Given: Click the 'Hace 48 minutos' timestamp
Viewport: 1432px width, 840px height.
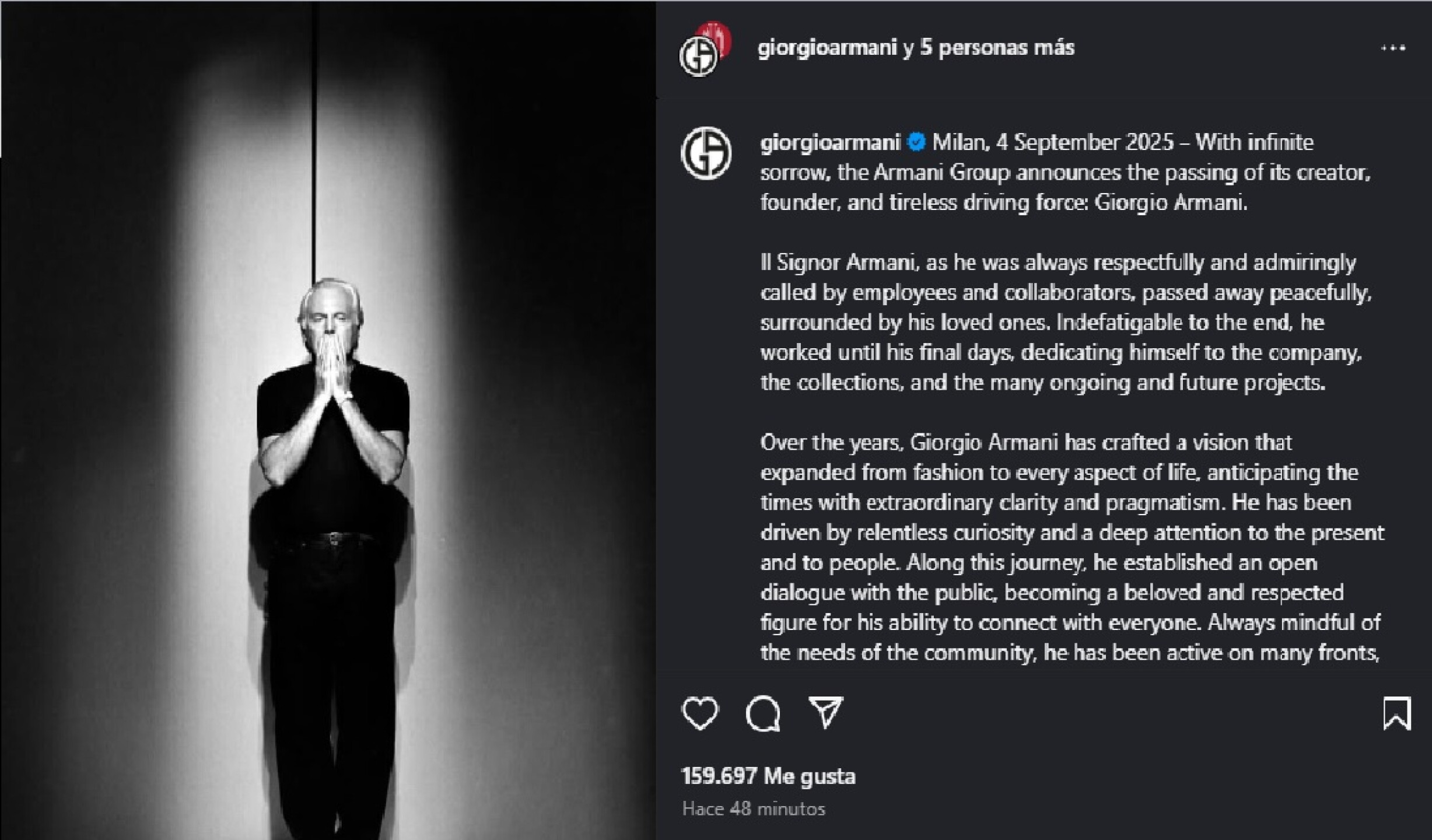Looking at the screenshot, I should coord(754,809).
